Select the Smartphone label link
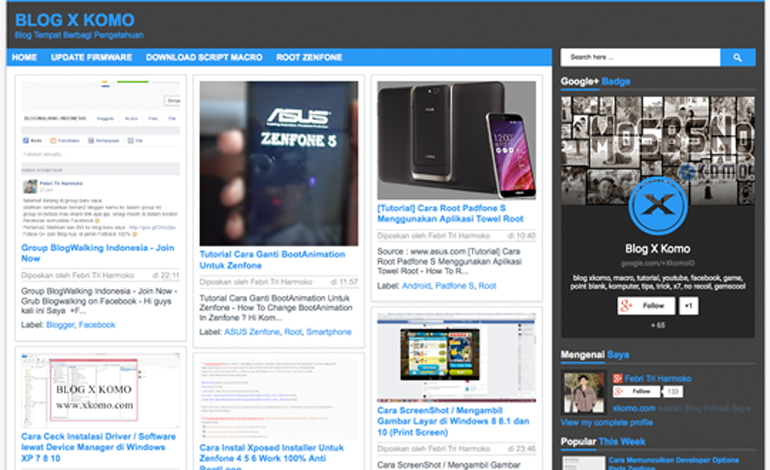770x470 pixels. click(329, 332)
